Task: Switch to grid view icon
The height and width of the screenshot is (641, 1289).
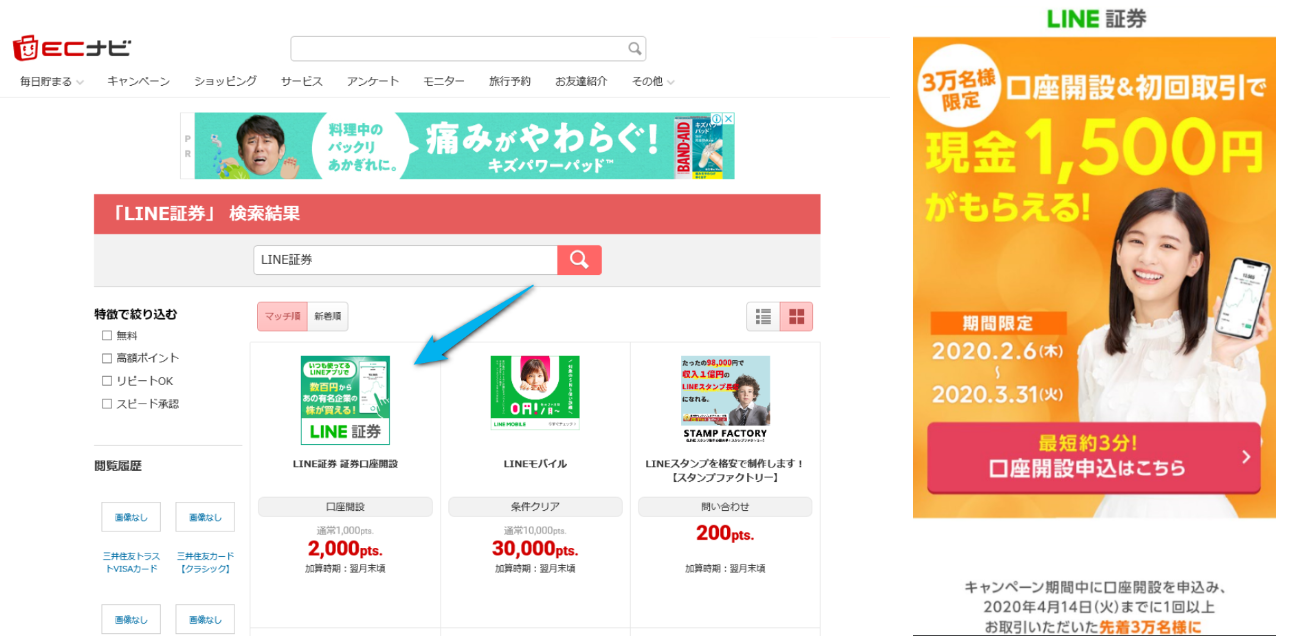Action: tap(797, 316)
